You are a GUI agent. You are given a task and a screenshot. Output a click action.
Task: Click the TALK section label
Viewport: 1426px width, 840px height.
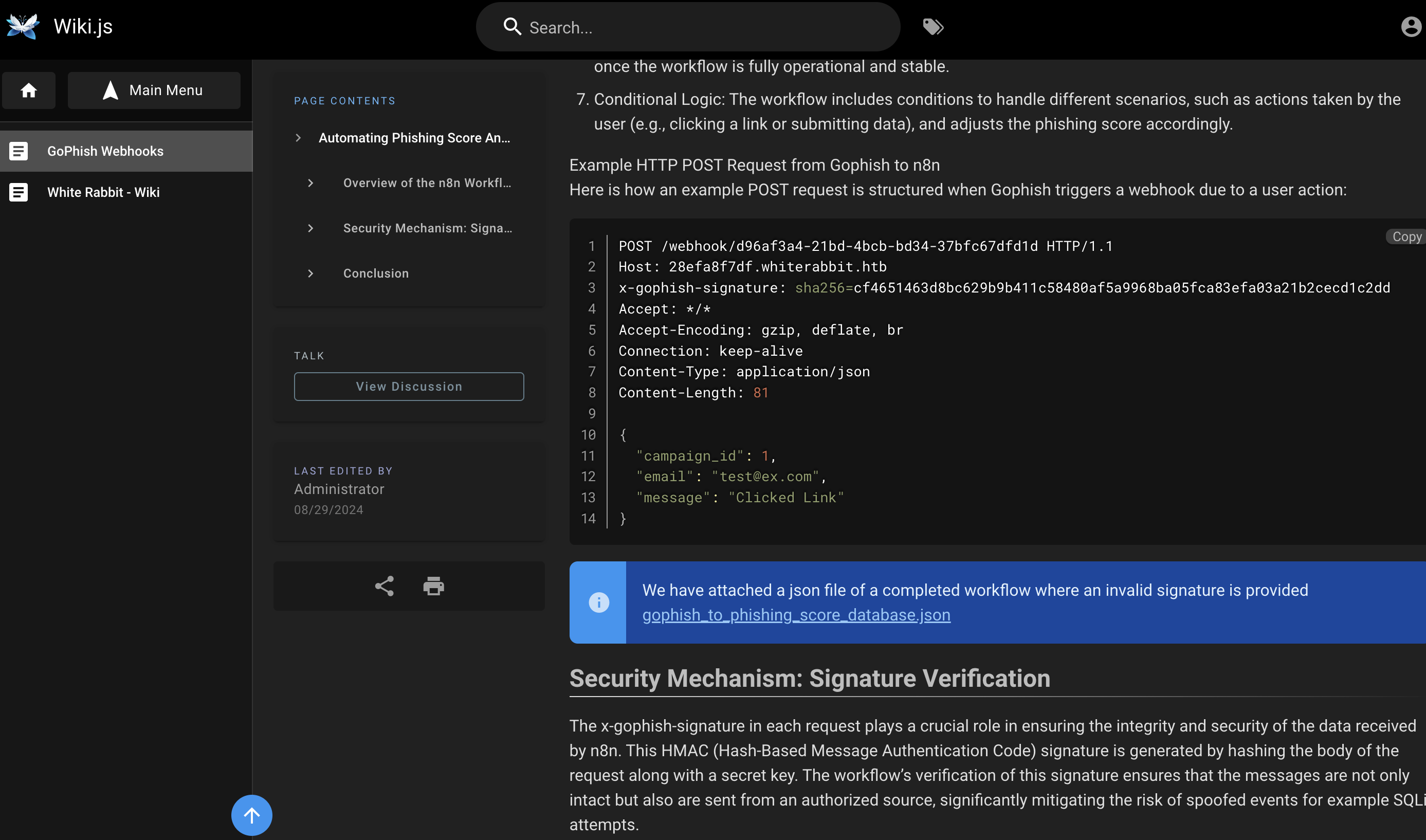pyautogui.click(x=309, y=356)
